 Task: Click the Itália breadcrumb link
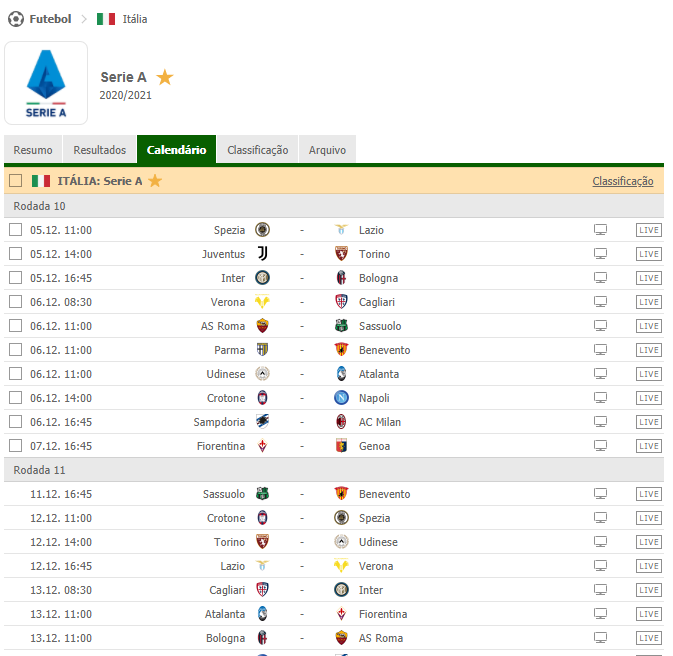click(135, 19)
